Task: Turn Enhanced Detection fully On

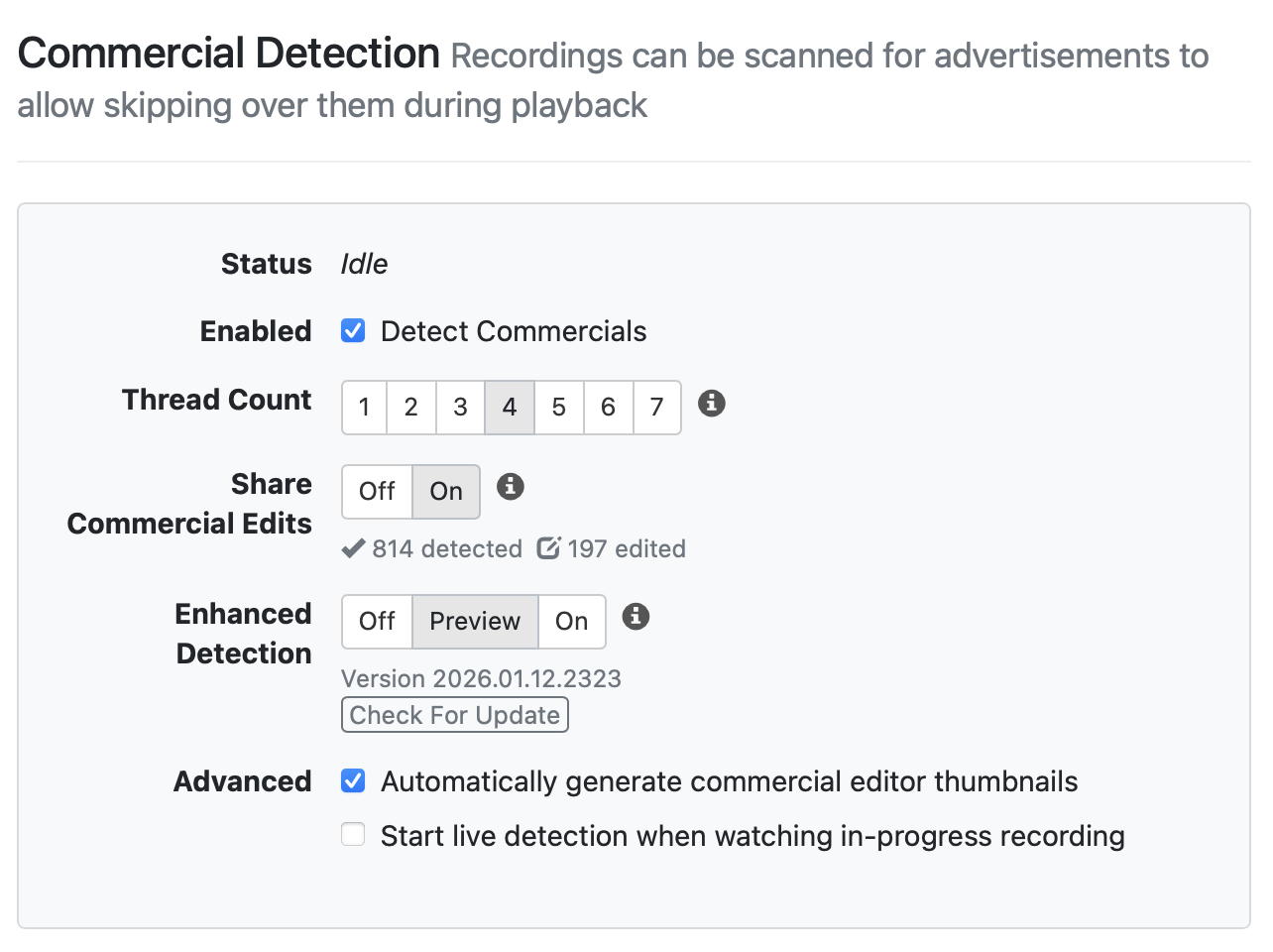Action: 572,622
